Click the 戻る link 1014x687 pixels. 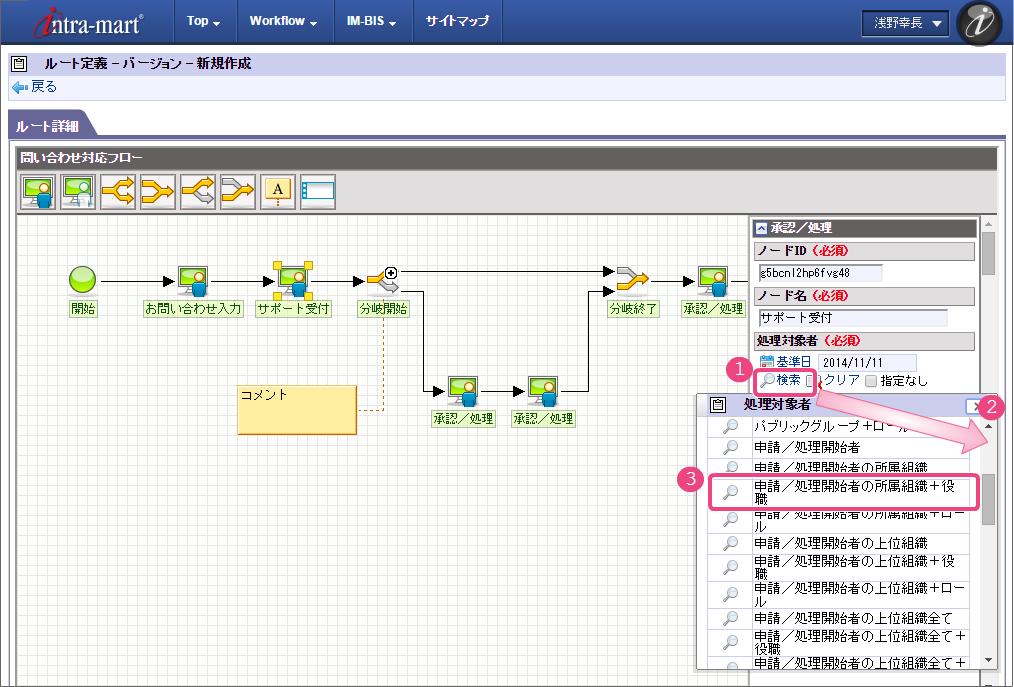pyautogui.click(x=44, y=87)
